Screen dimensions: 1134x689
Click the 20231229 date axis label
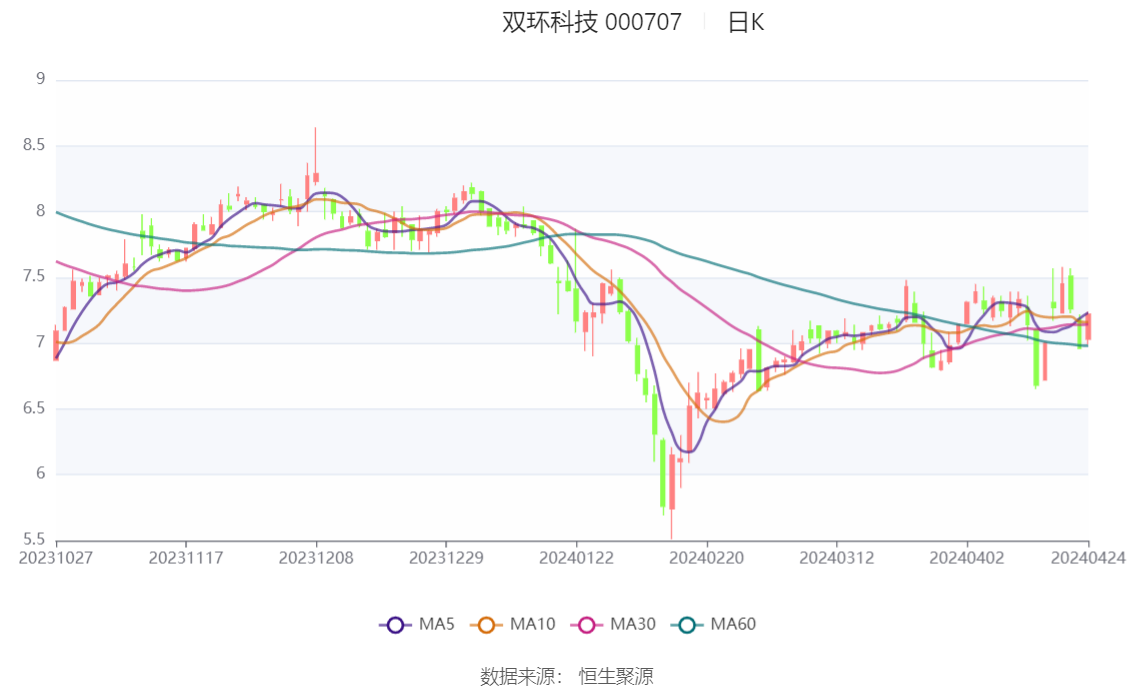point(446,557)
